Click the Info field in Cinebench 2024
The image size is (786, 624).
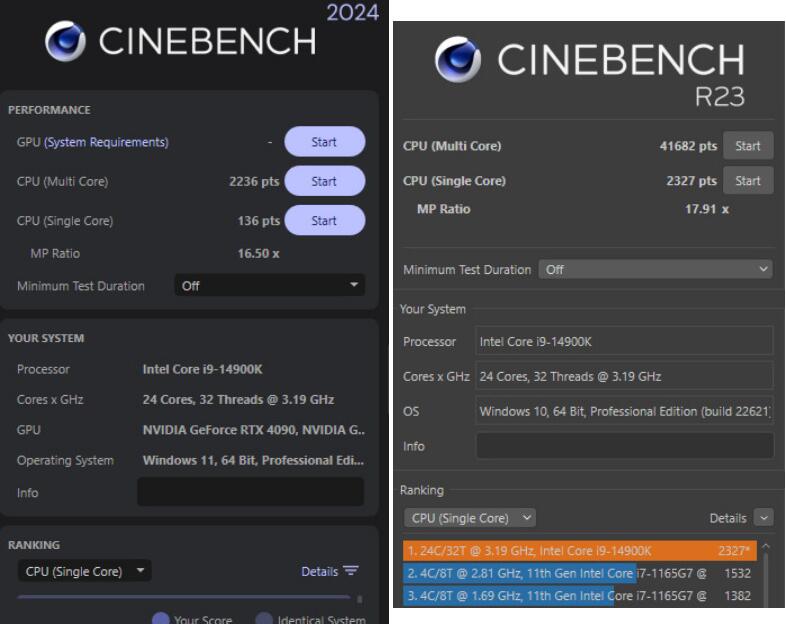250,492
